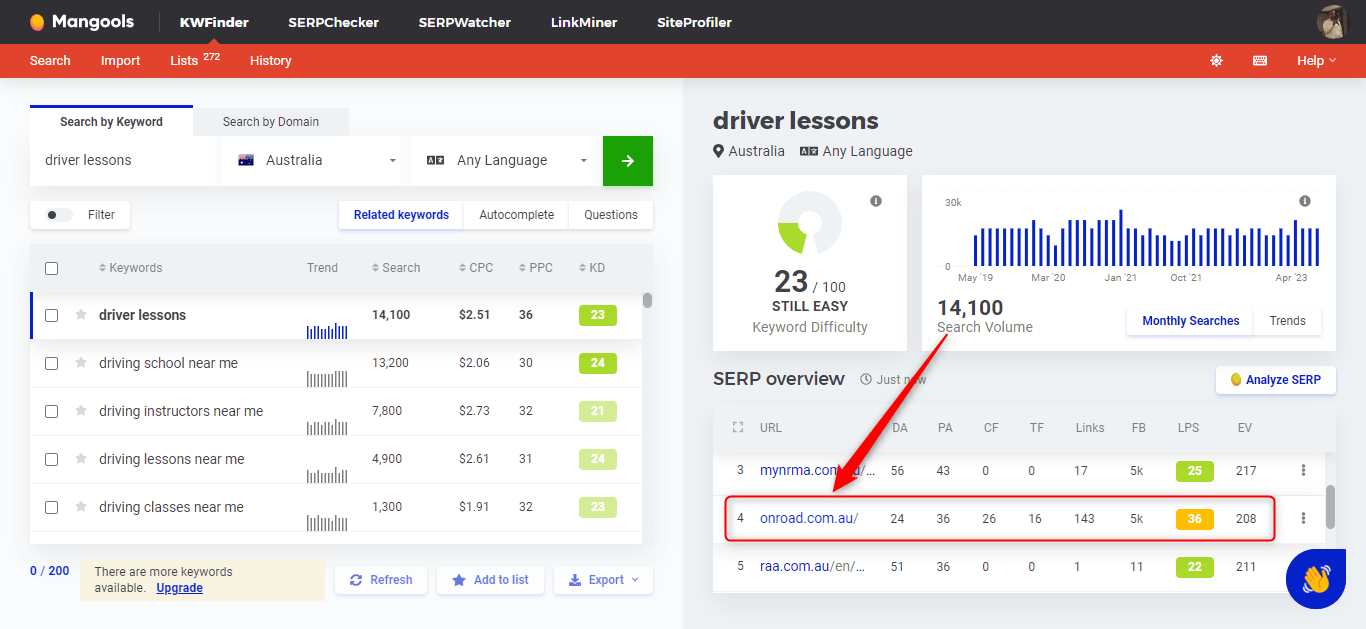Sort by KD column header
Viewport: 1366px width, 629px height.
click(x=592, y=268)
